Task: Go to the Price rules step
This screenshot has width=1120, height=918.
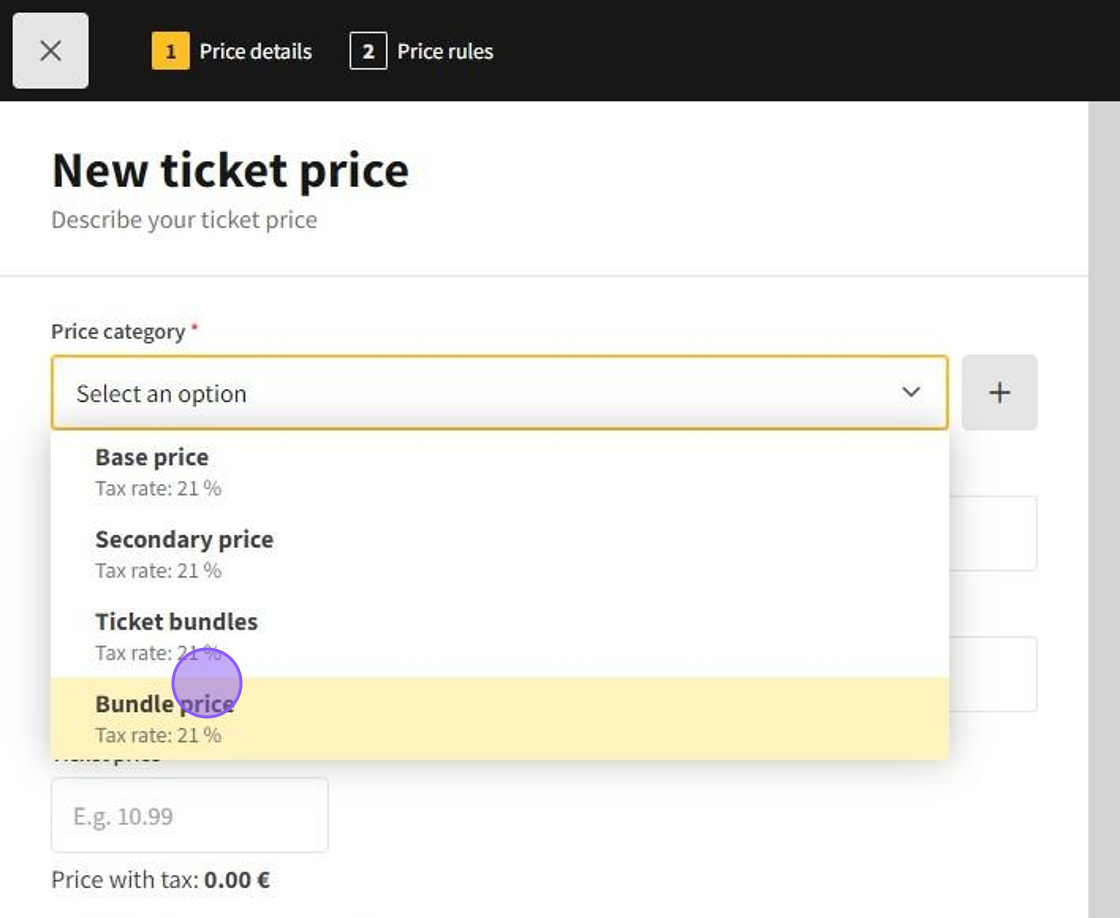Action: point(445,51)
